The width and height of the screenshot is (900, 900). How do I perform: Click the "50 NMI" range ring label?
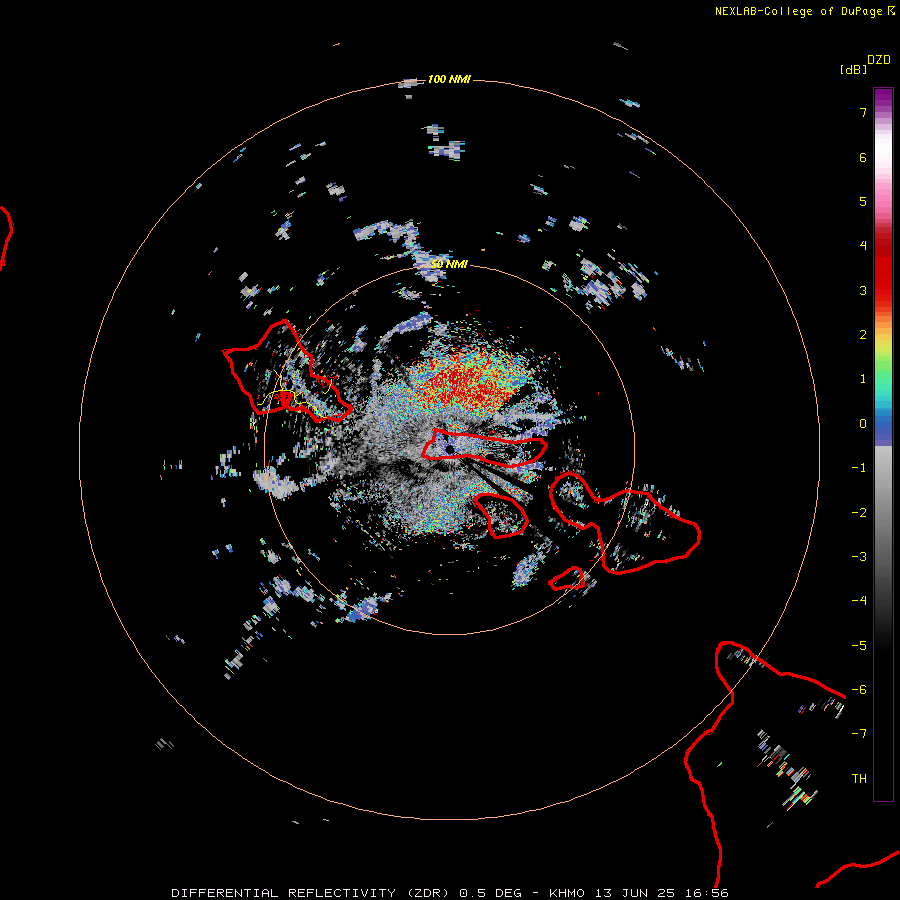point(449,264)
